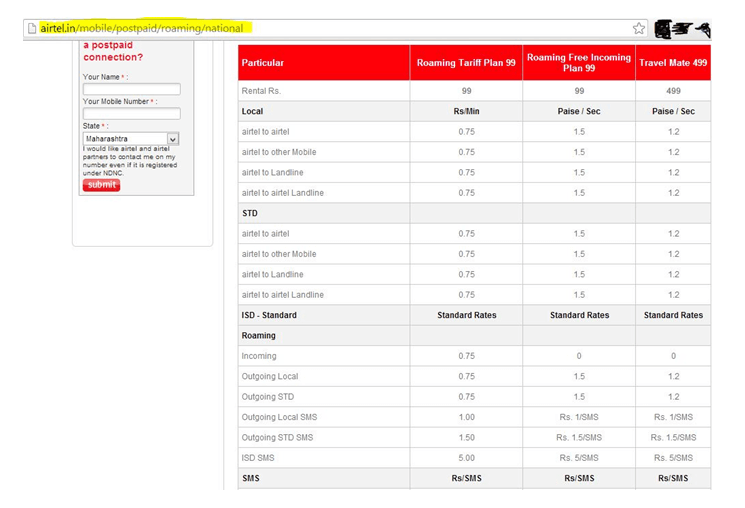
Task: Fill in the Your Name field
Action: pyautogui.click(x=132, y=89)
